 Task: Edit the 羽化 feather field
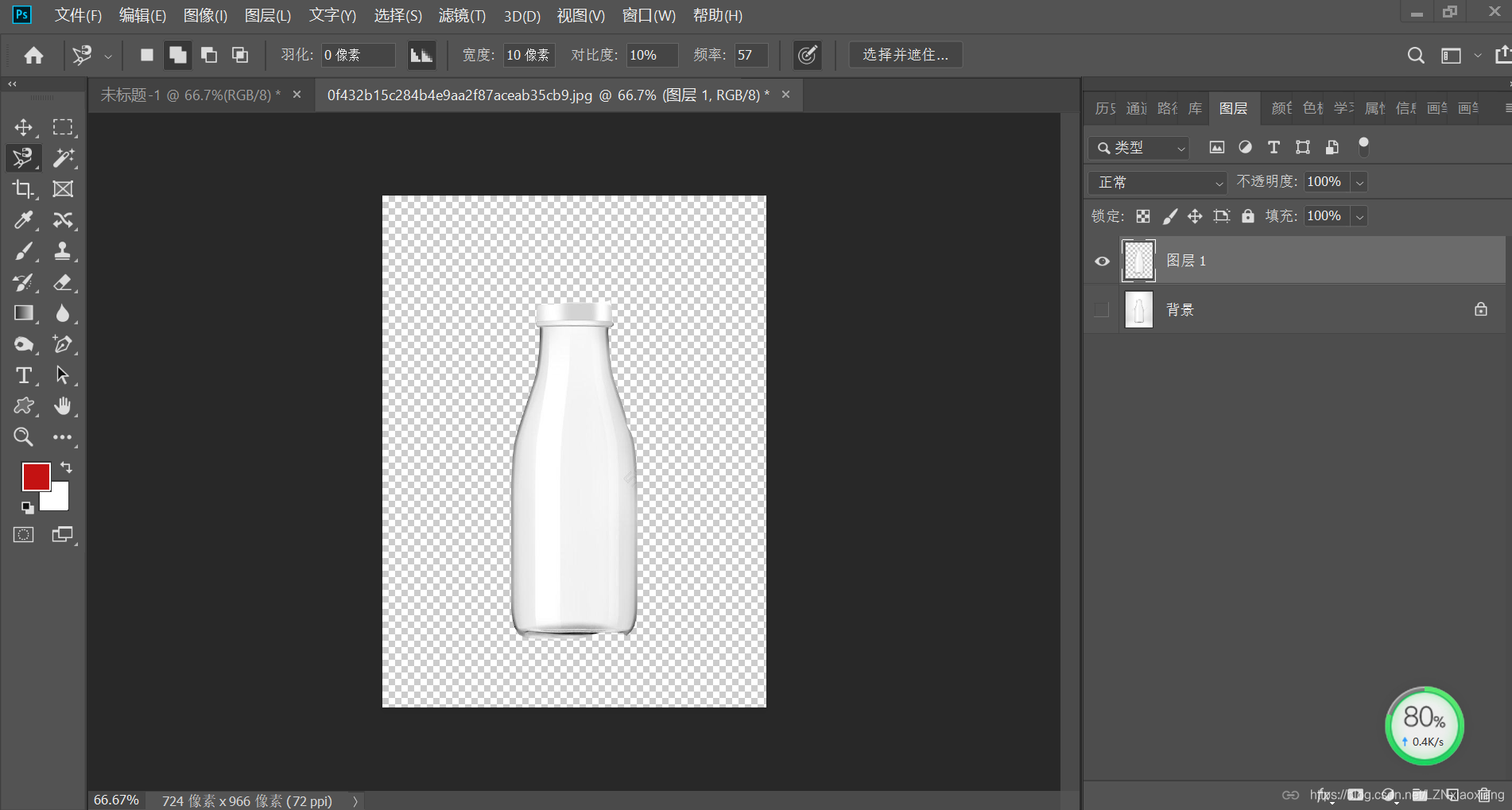pos(358,55)
